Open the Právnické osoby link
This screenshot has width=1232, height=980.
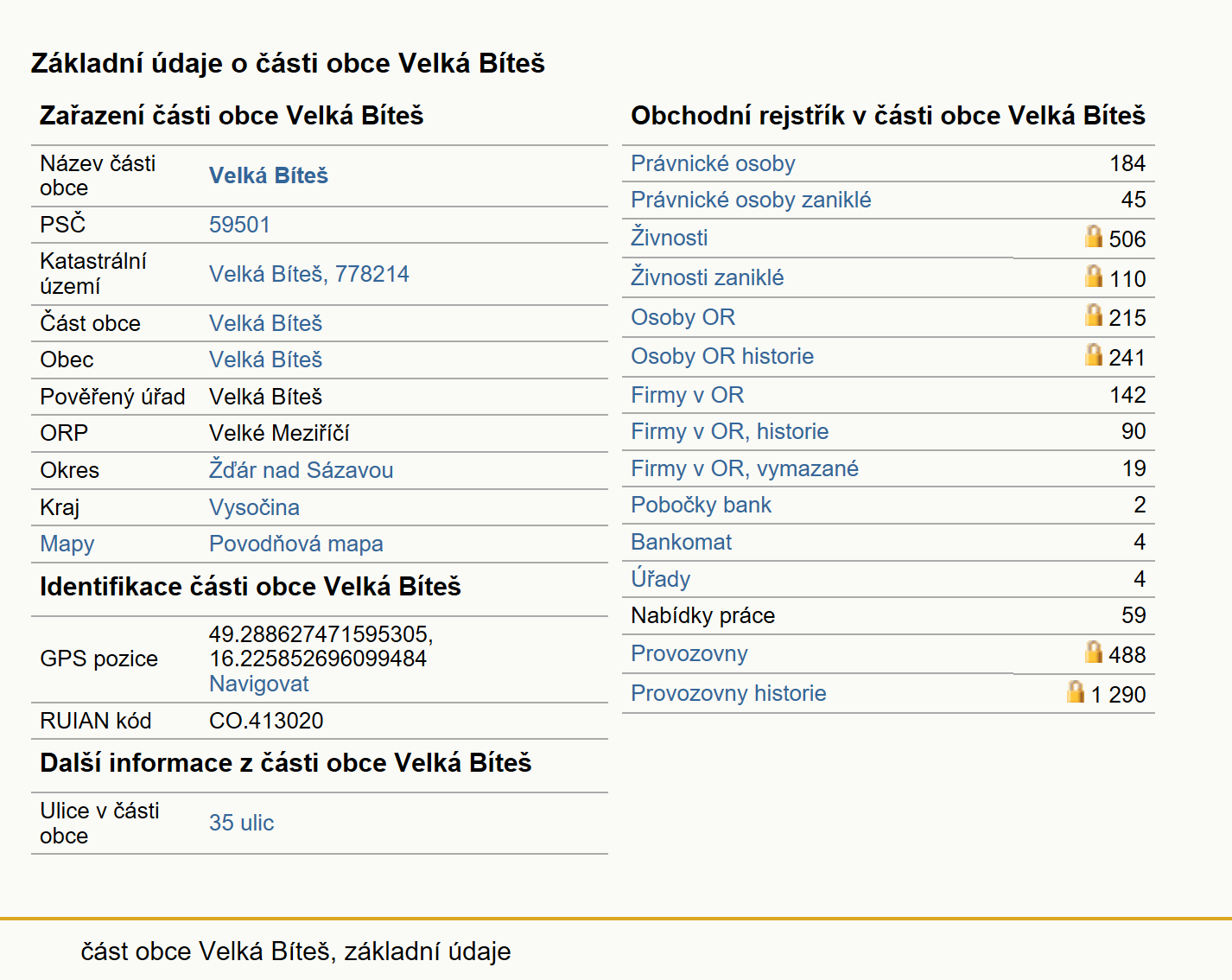pos(713,163)
